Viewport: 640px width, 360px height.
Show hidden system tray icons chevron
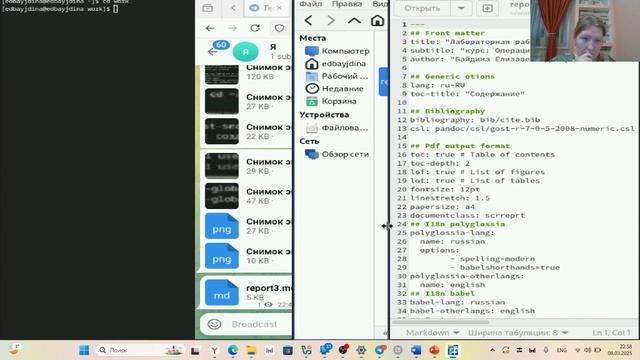[493, 350]
